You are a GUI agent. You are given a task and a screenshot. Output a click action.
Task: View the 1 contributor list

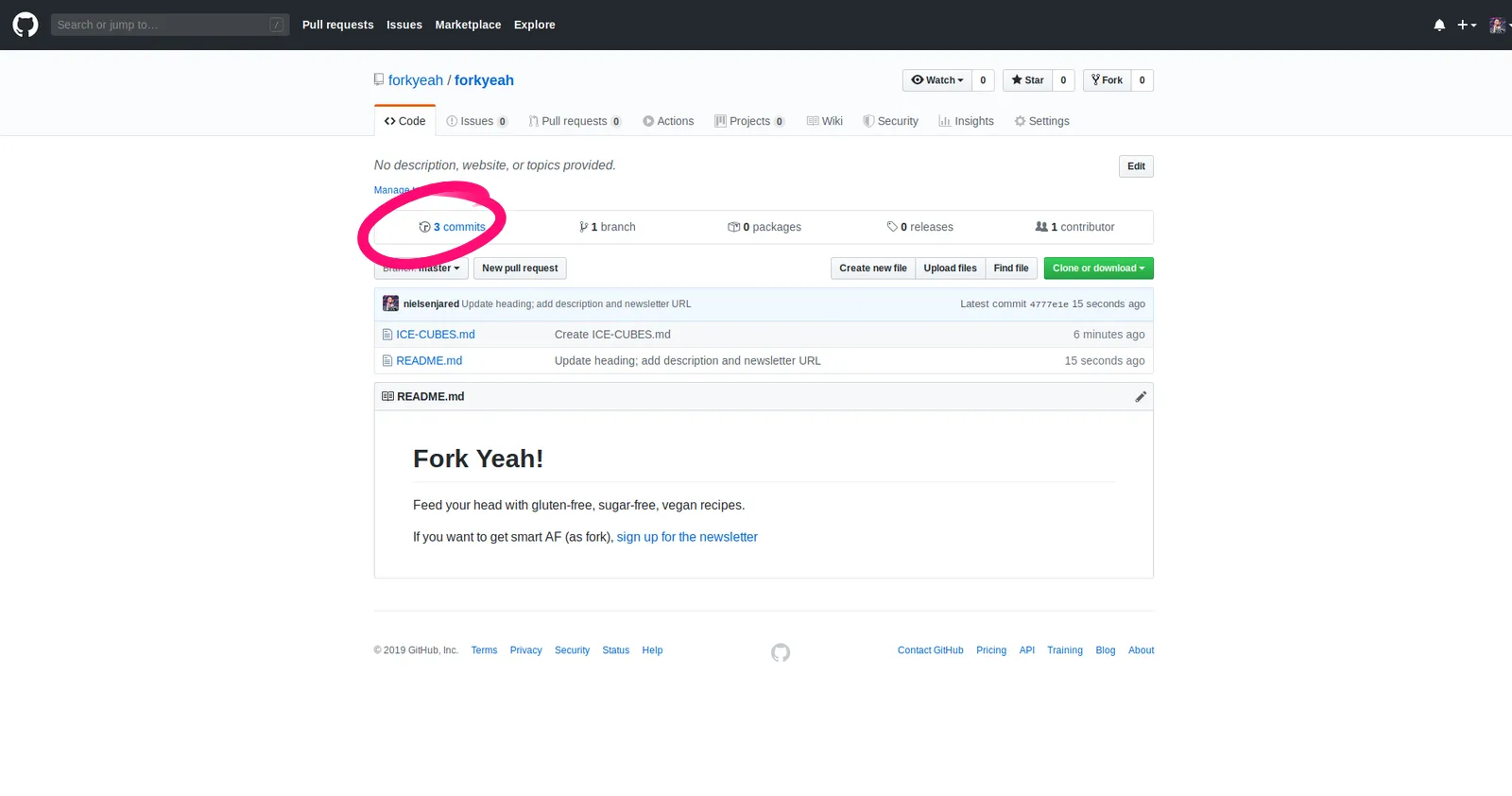pyautogui.click(x=1075, y=227)
